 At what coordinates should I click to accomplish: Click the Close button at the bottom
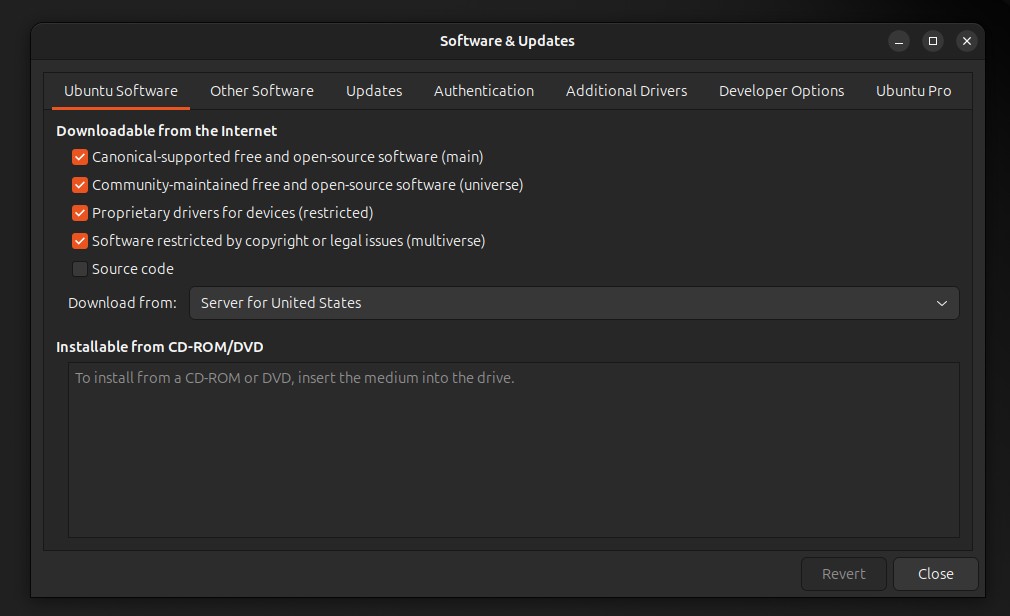(x=935, y=574)
